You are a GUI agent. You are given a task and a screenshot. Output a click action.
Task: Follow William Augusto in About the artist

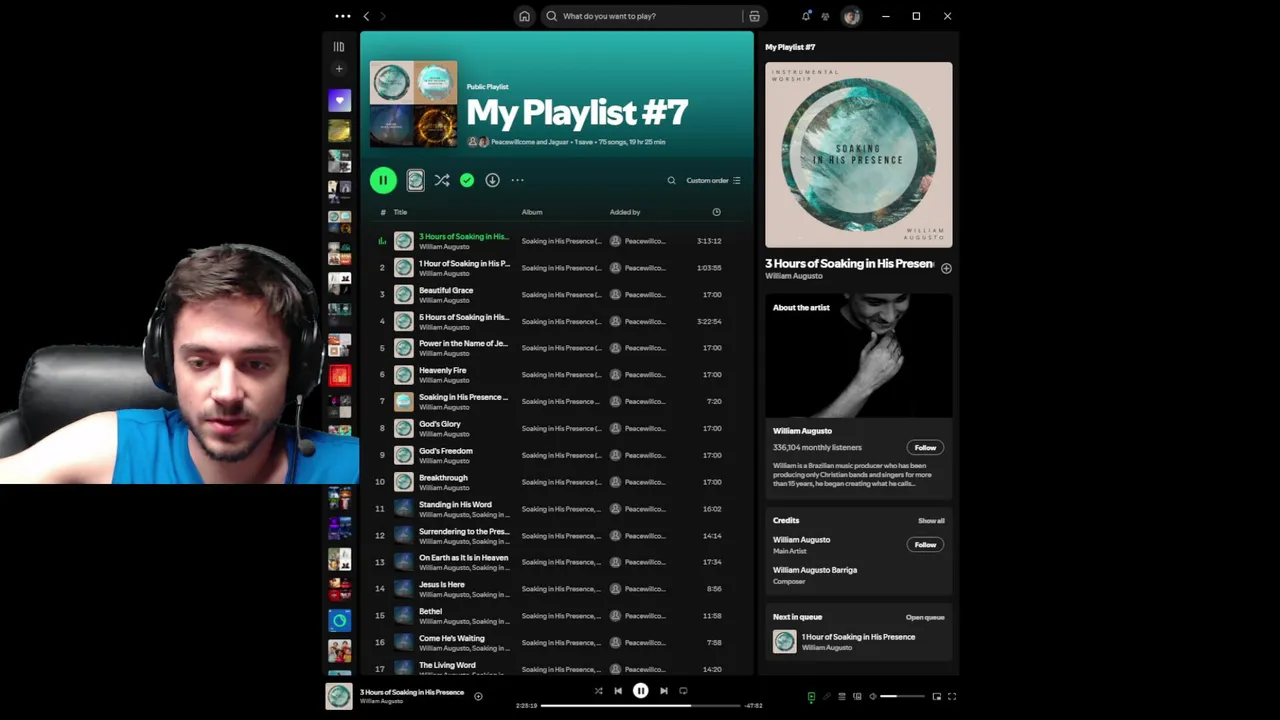click(x=925, y=448)
